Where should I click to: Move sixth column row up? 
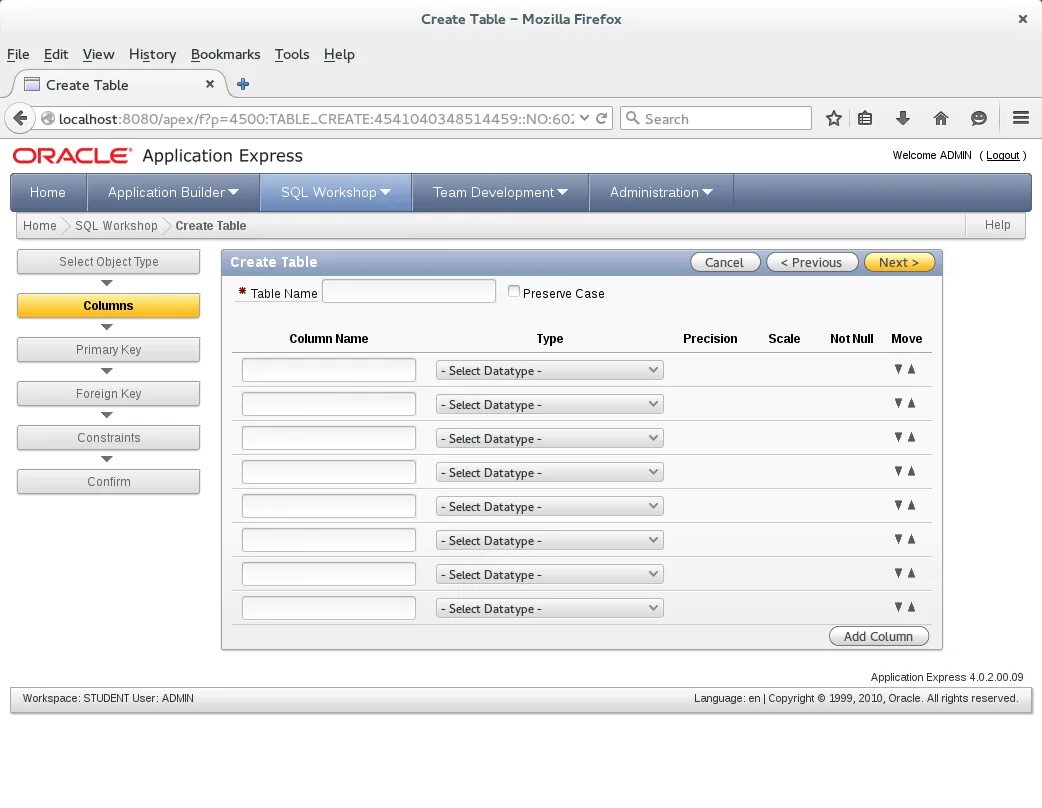click(x=912, y=539)
